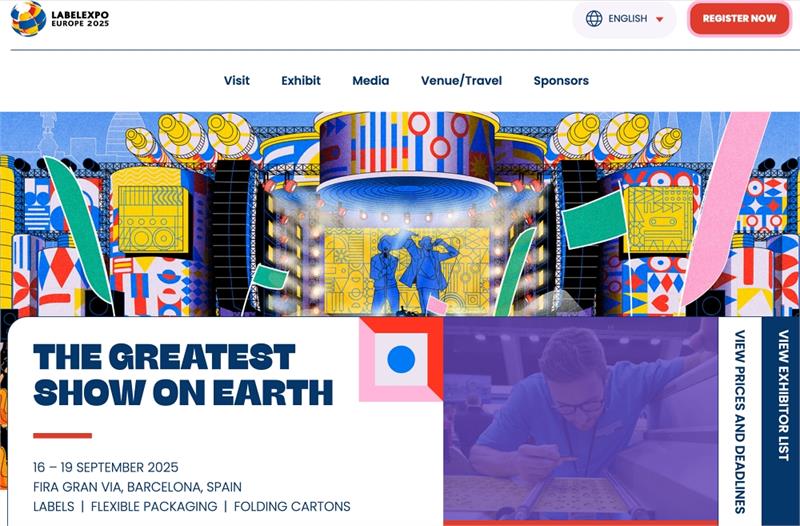
Task: Open the ENGLISH language selector
Action: point(624,19)
